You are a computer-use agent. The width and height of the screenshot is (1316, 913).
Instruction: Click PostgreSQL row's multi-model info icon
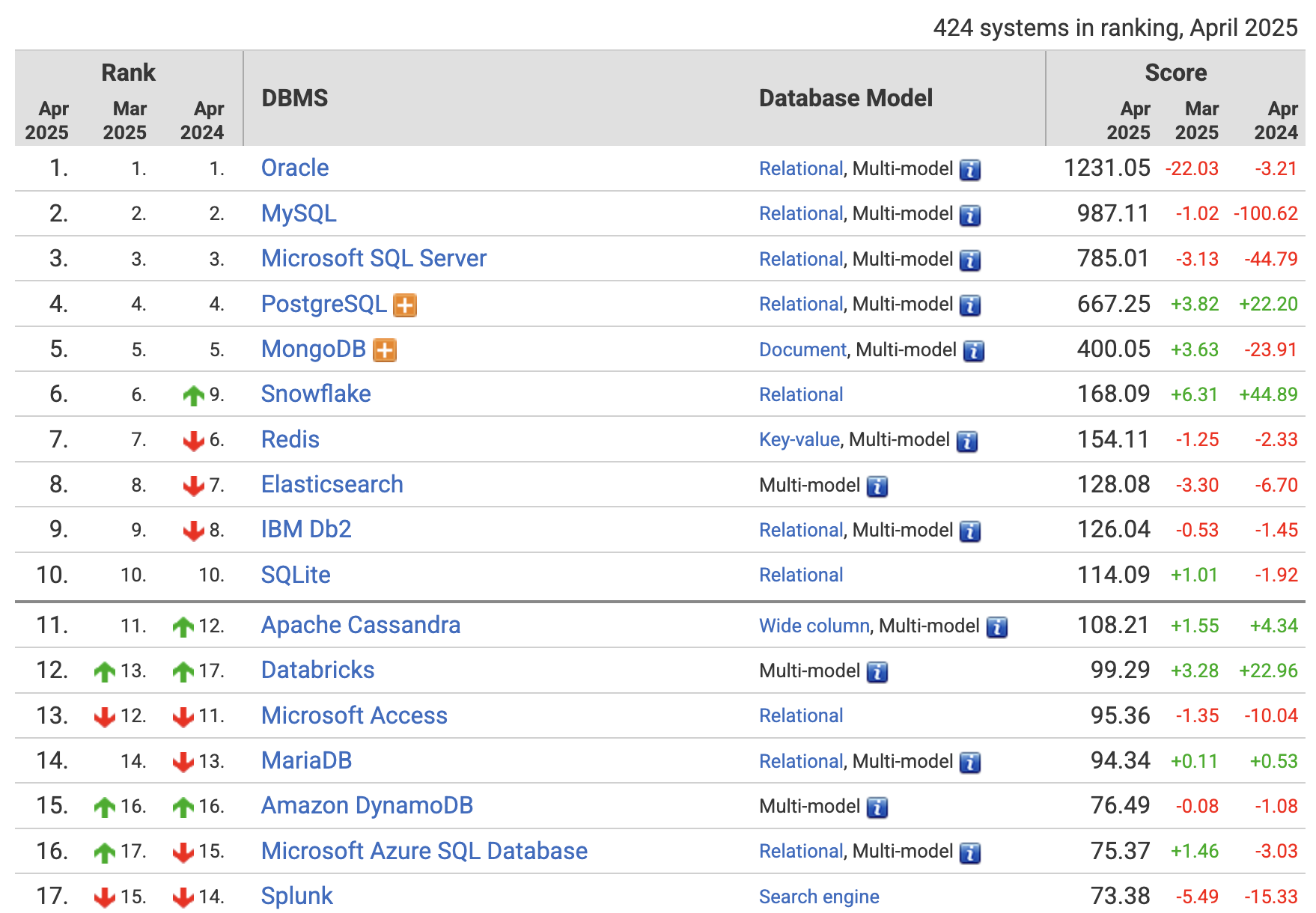click(970, 305)
